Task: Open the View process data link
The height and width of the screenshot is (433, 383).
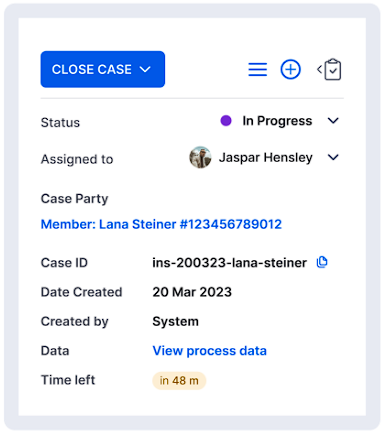Action: pos(209,351)
